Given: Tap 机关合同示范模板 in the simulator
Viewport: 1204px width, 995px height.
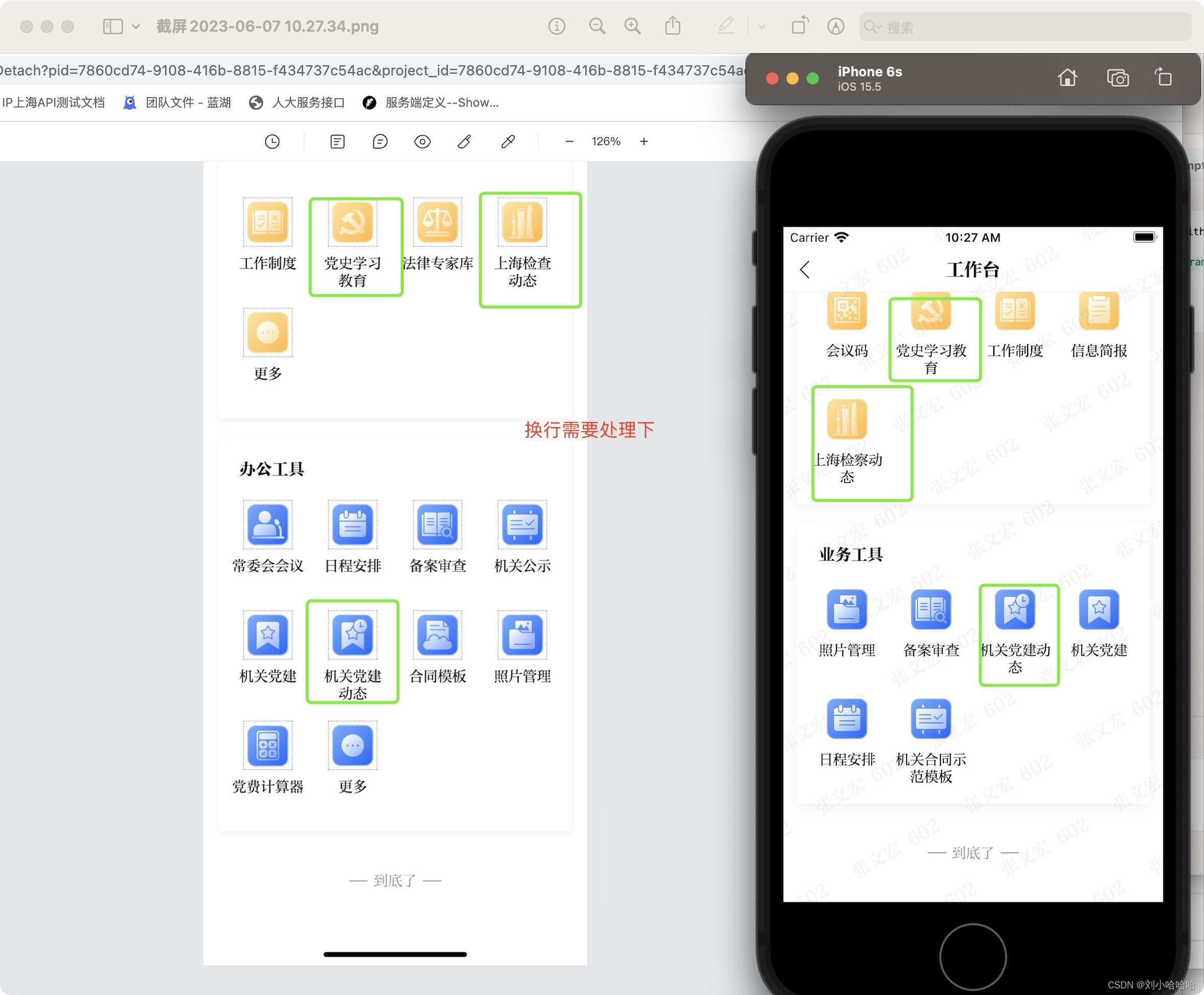Looking at the screenshot, I should [x=931, y=741].
